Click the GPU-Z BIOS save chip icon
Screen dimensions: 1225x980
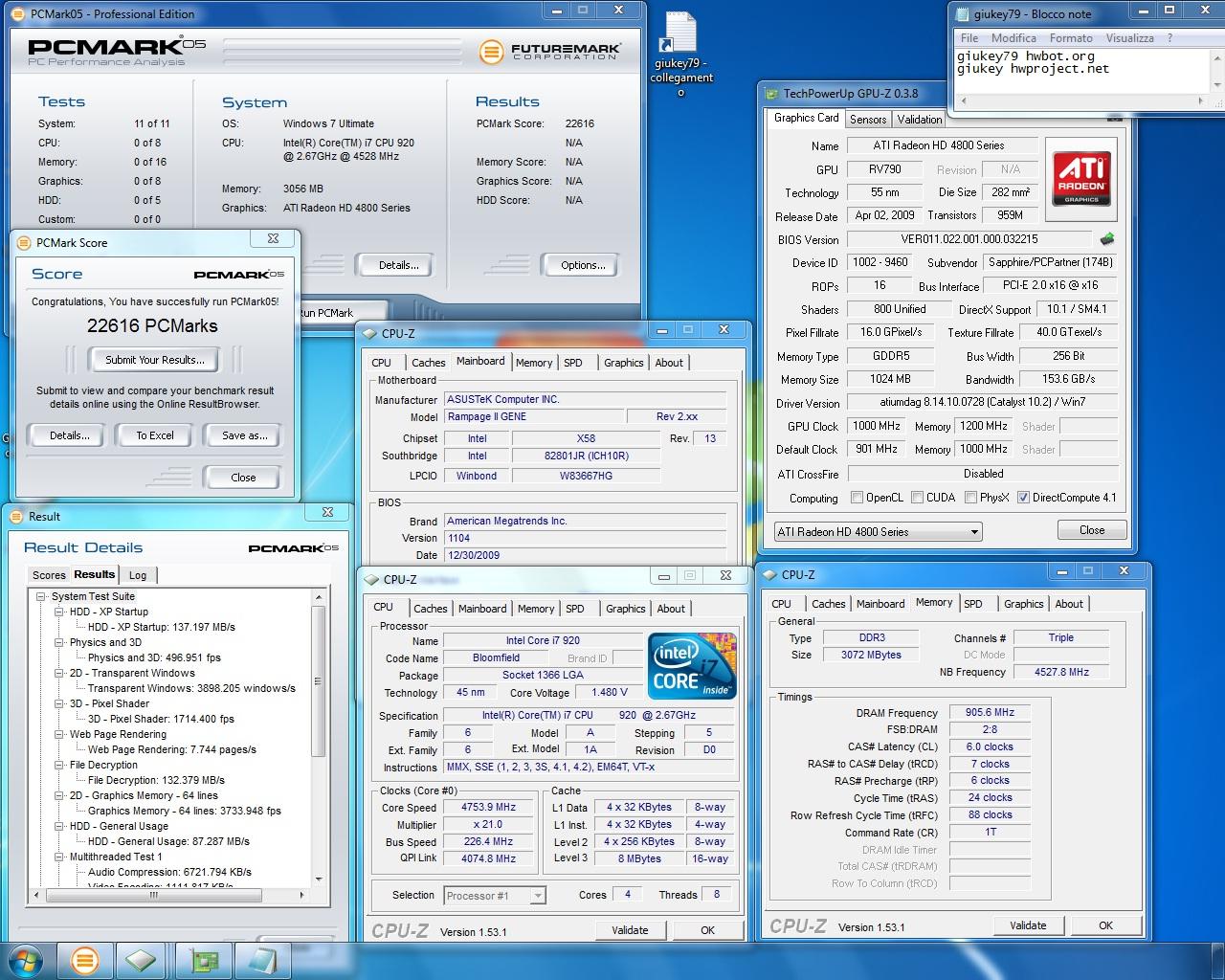coord(1107,239)
